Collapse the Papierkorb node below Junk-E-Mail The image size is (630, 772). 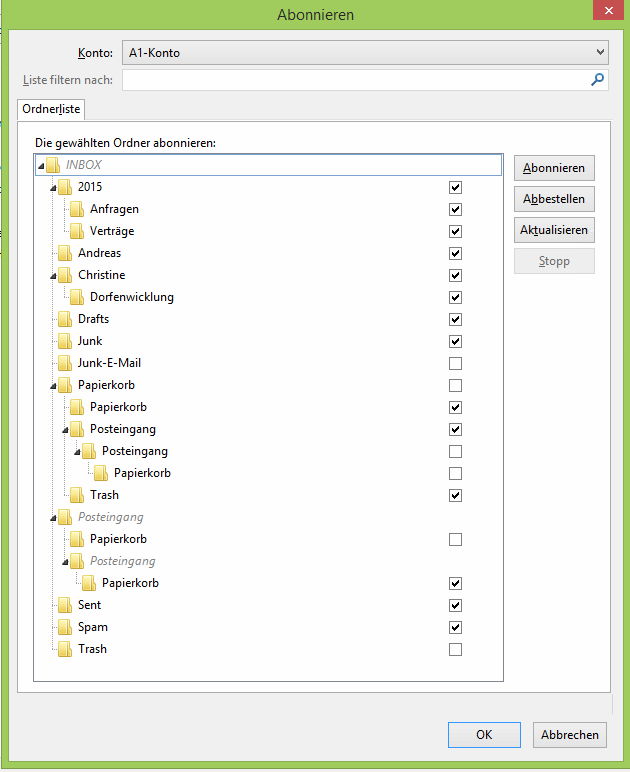(x=53, y=386)
